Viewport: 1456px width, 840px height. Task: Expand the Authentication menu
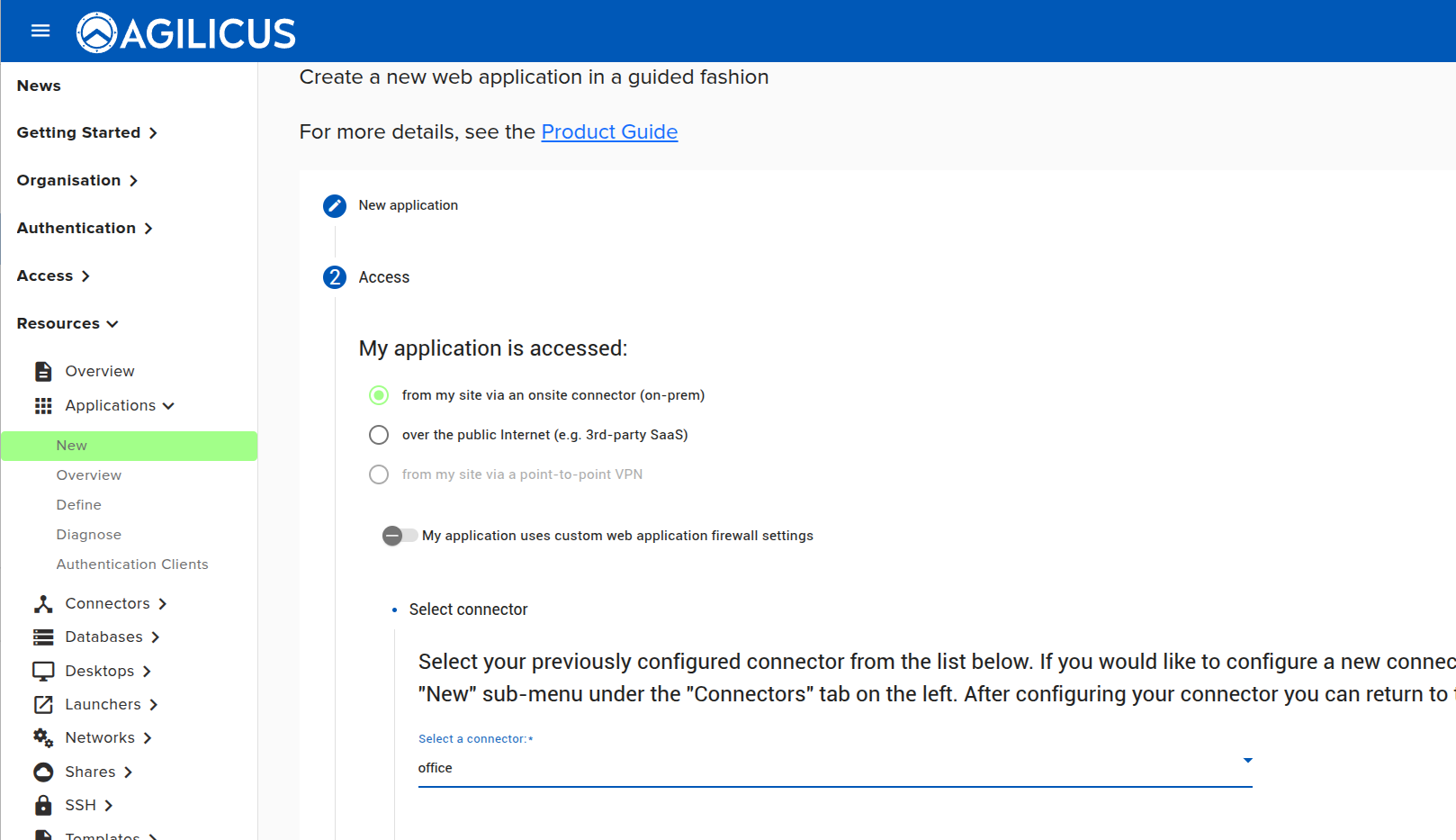pos(85,228)
